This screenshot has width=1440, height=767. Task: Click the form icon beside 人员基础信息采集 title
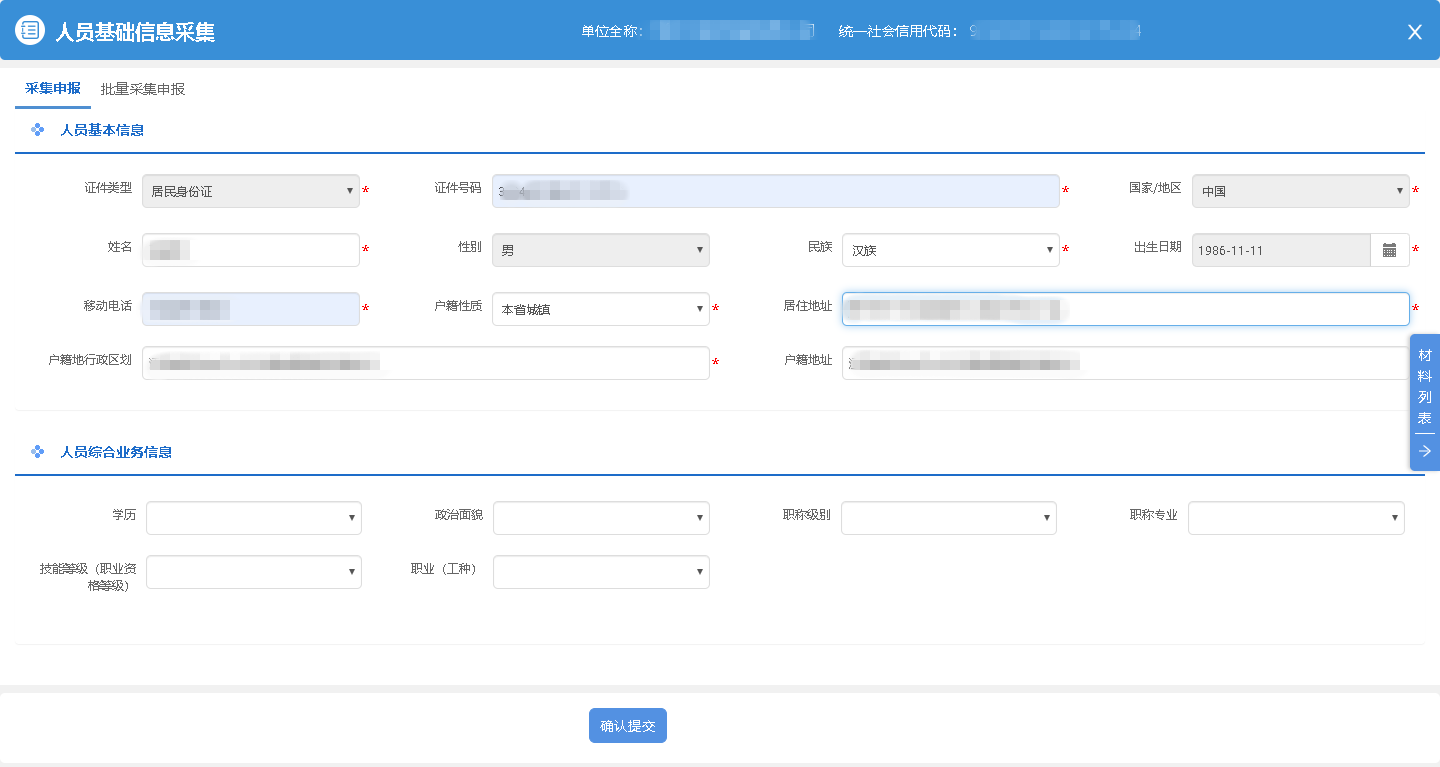coord(31,31)
